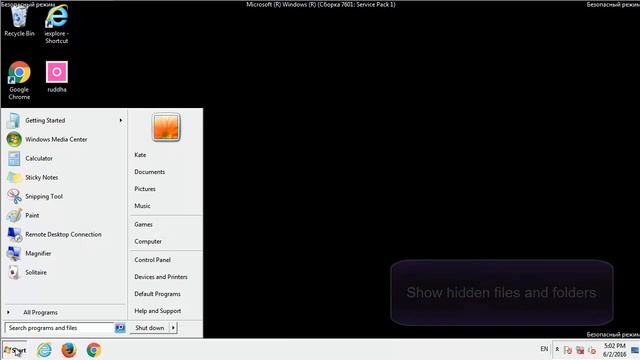Launch Chrome from the taskbar
Screen dimensions: 640x360
click(x=93, y=350)
